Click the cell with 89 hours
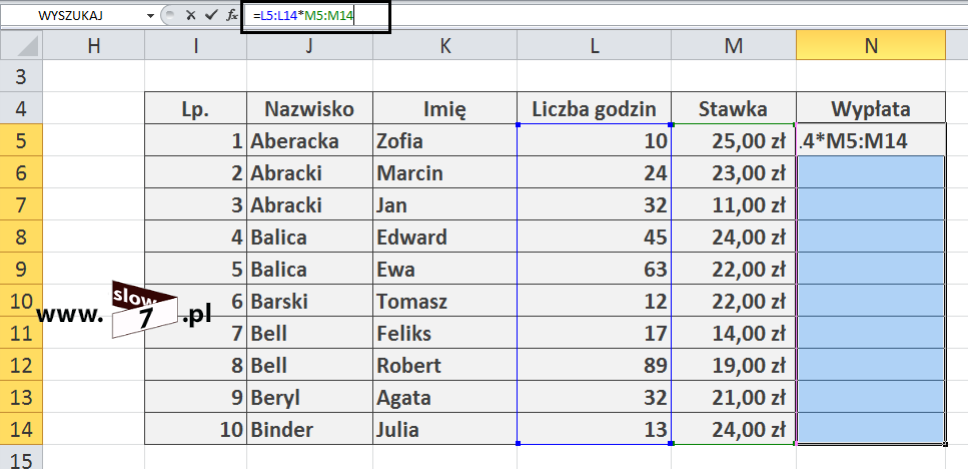968x469 pixels. (594, 365)
